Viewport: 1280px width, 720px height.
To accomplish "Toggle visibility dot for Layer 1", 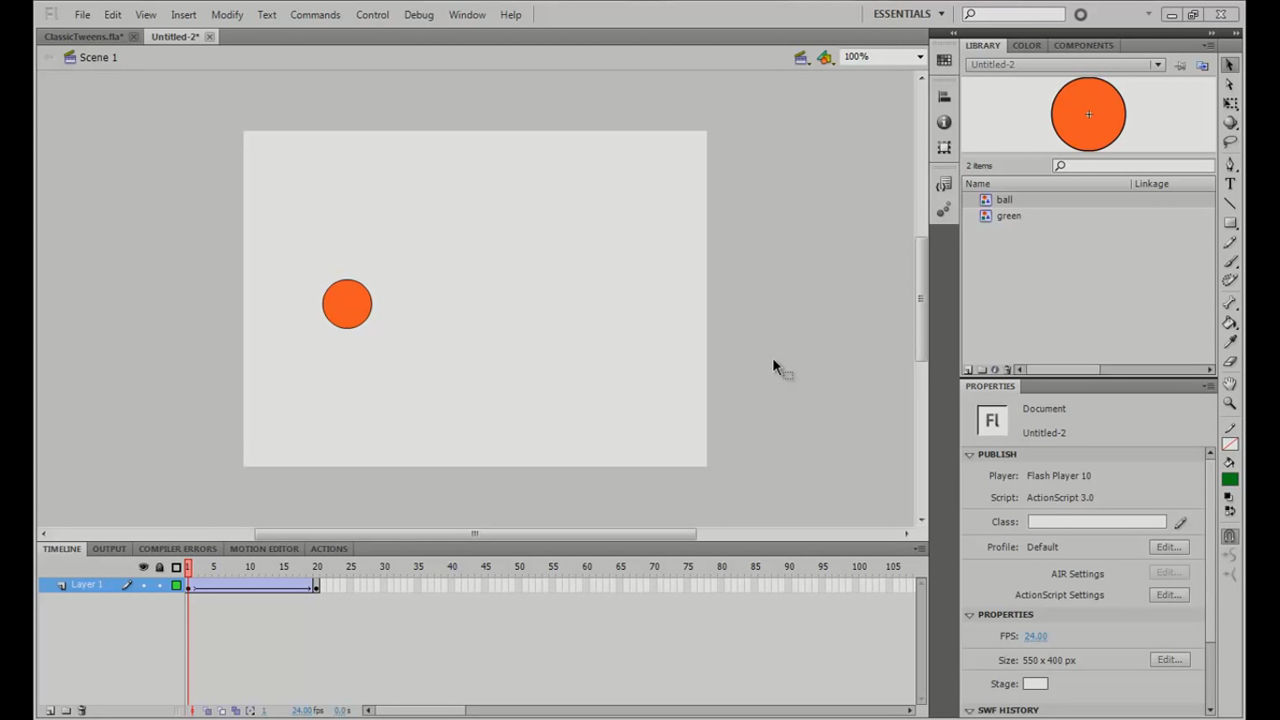I will pos(143,585).
